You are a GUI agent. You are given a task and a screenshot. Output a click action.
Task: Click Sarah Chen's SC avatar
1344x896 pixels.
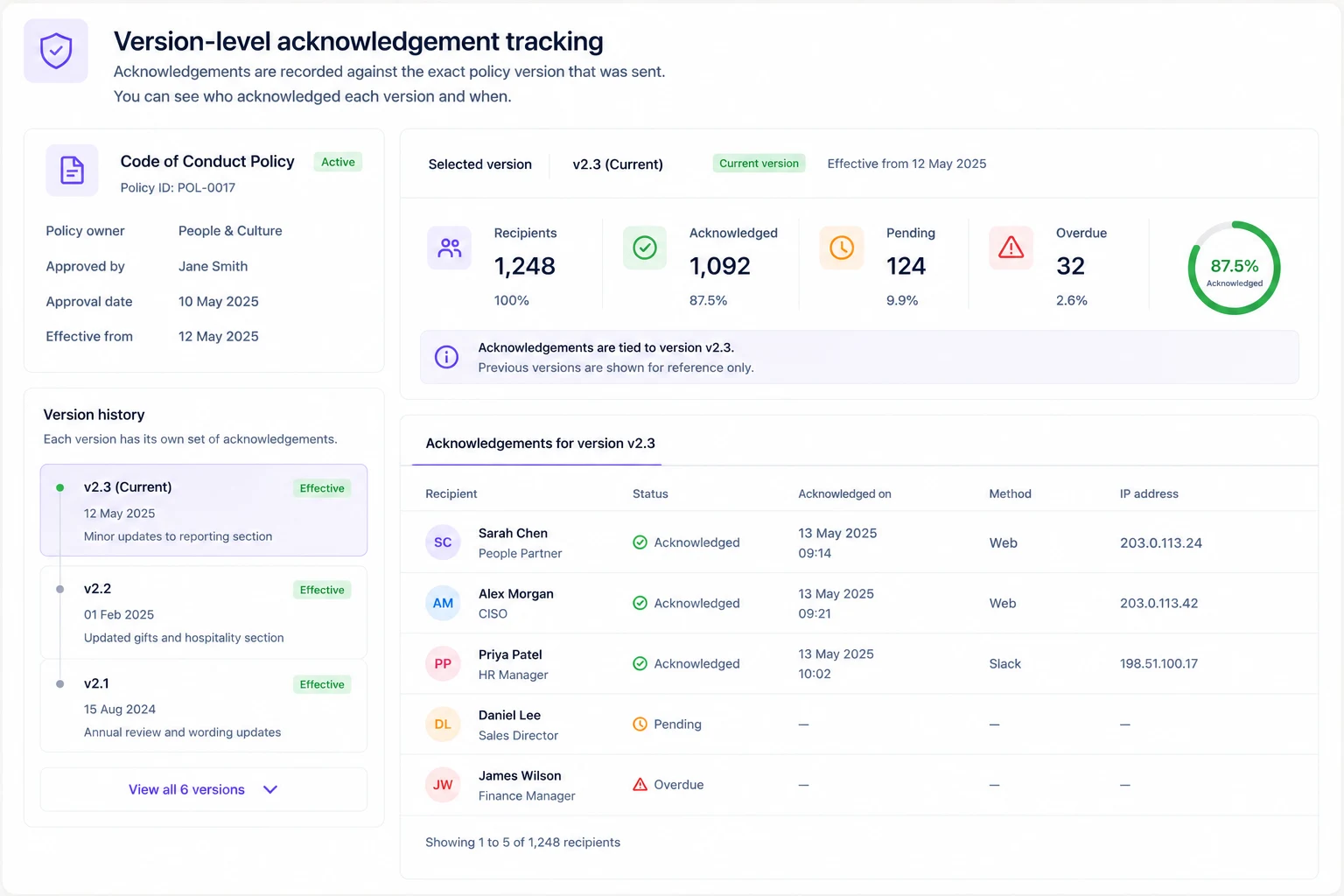point(443,542)
